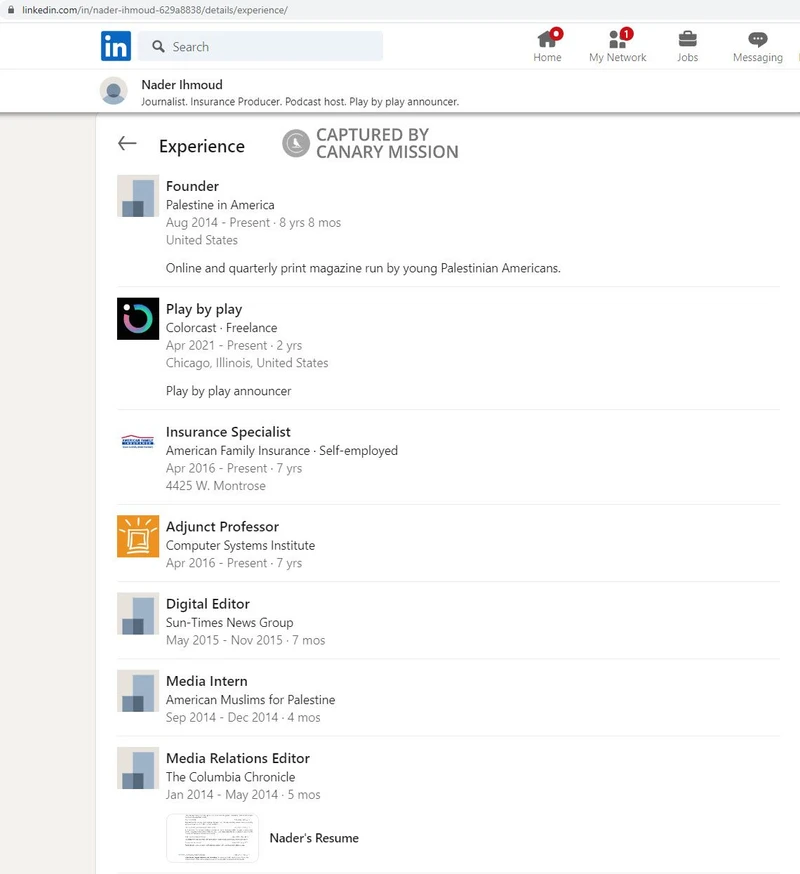Screen dimensions: 800x874
Task: Click Colorcast · Freelance text
Action: [x=221, y=328]
